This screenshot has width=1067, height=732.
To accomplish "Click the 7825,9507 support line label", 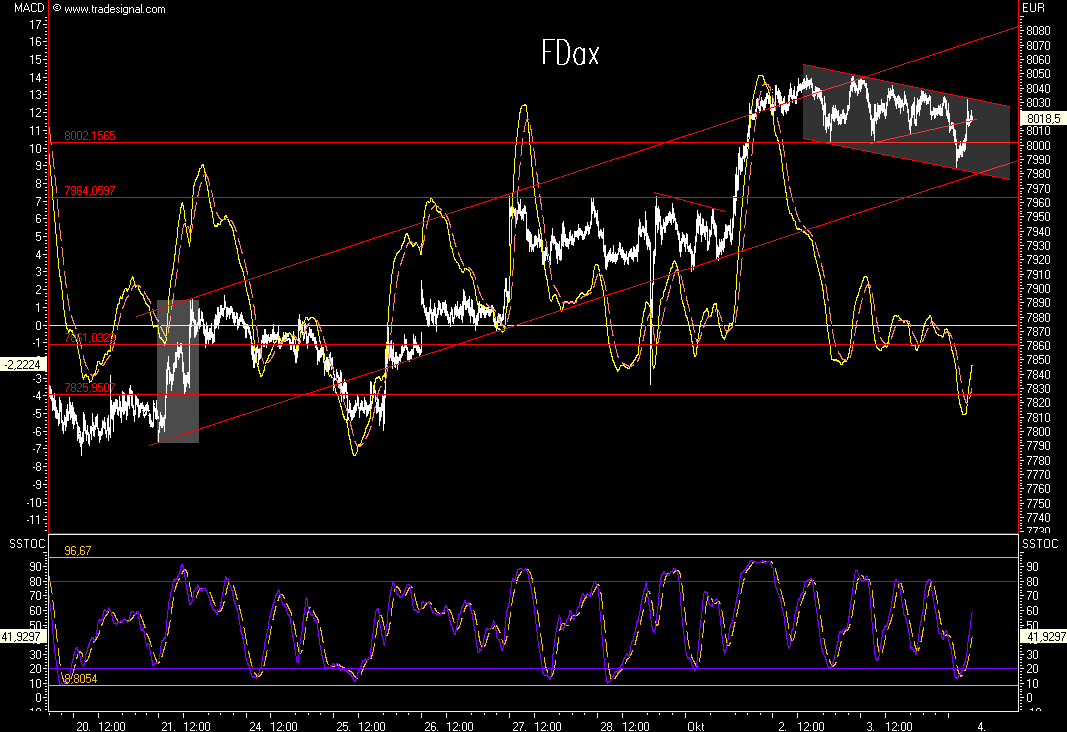I will 90,388.
